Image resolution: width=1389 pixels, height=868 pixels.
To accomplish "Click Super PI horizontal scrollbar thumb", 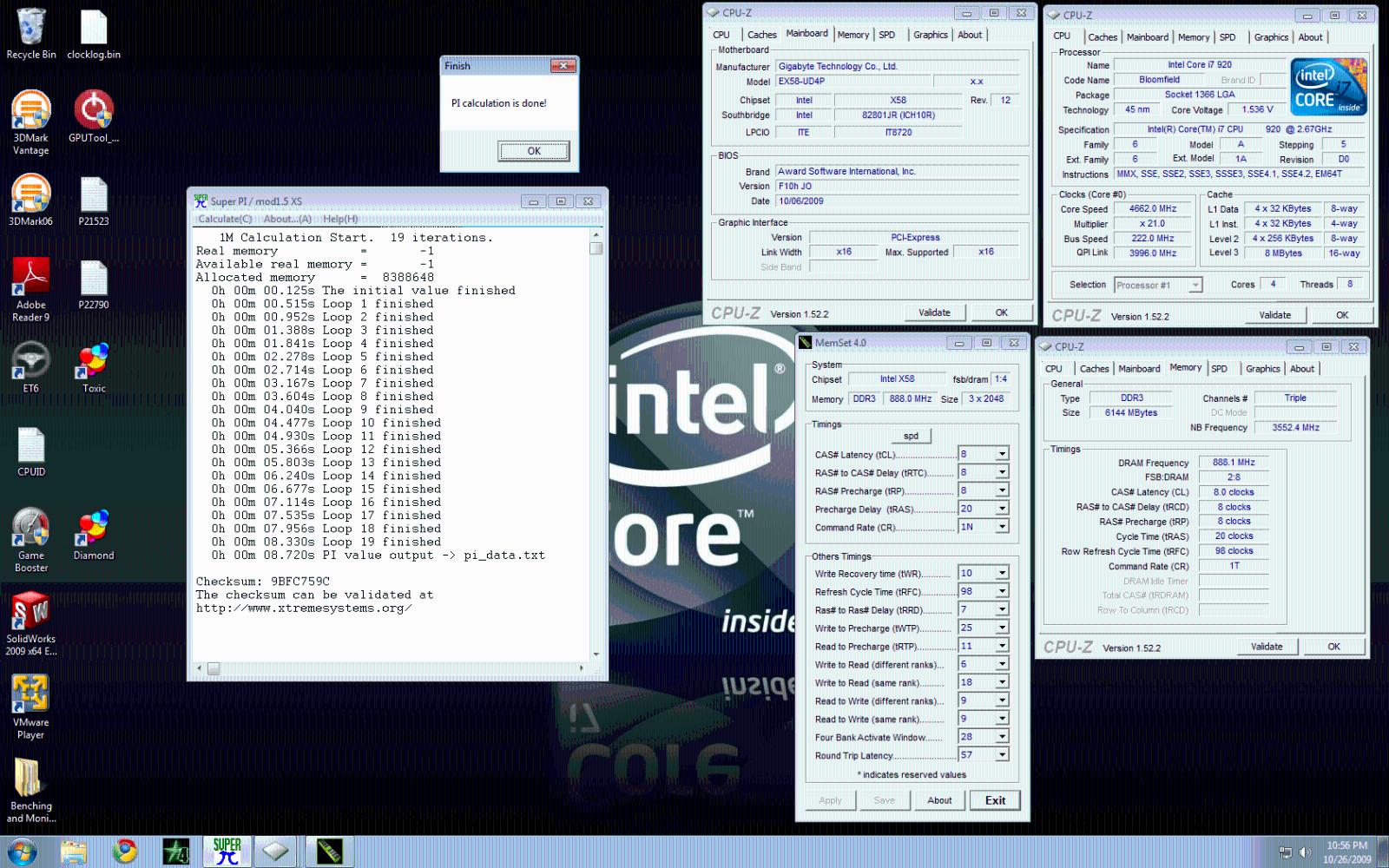I will [214, 668].
